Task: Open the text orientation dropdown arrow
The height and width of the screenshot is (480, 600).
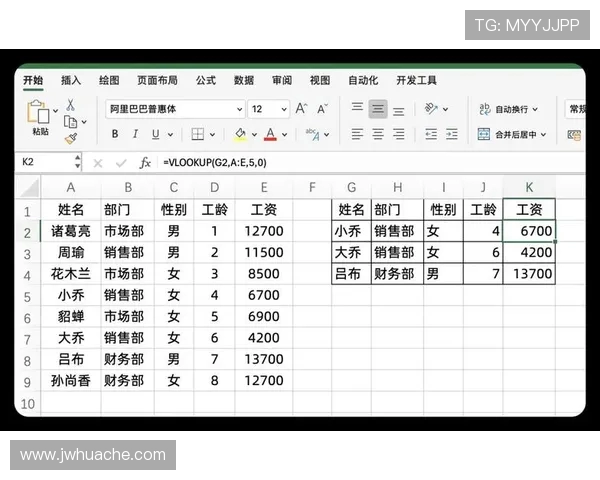Action: [445, 109]
